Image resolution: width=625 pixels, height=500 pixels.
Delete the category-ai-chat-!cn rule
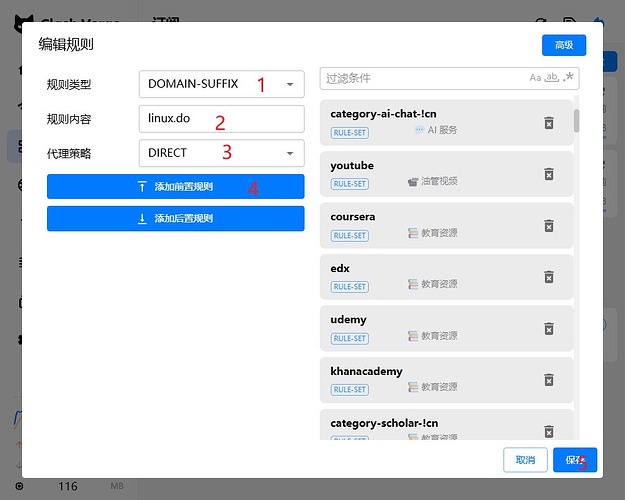pos(549,123)
